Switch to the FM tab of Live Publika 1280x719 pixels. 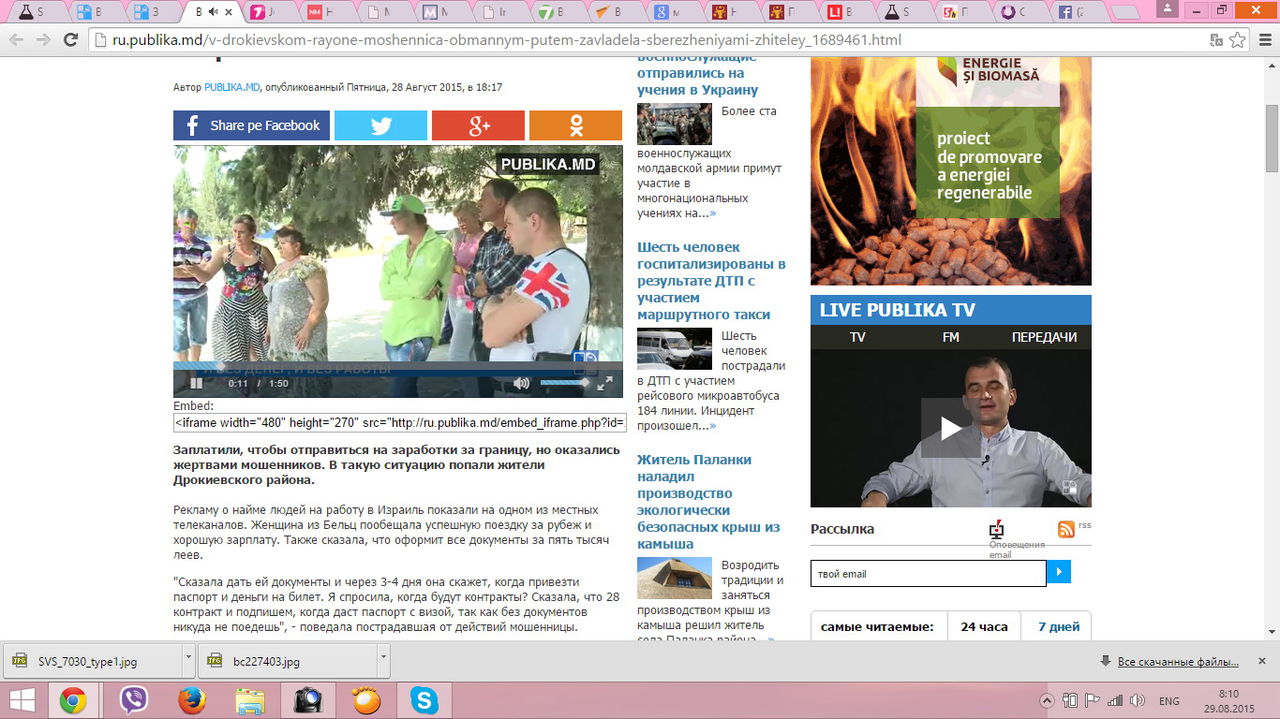coord(950,337)
